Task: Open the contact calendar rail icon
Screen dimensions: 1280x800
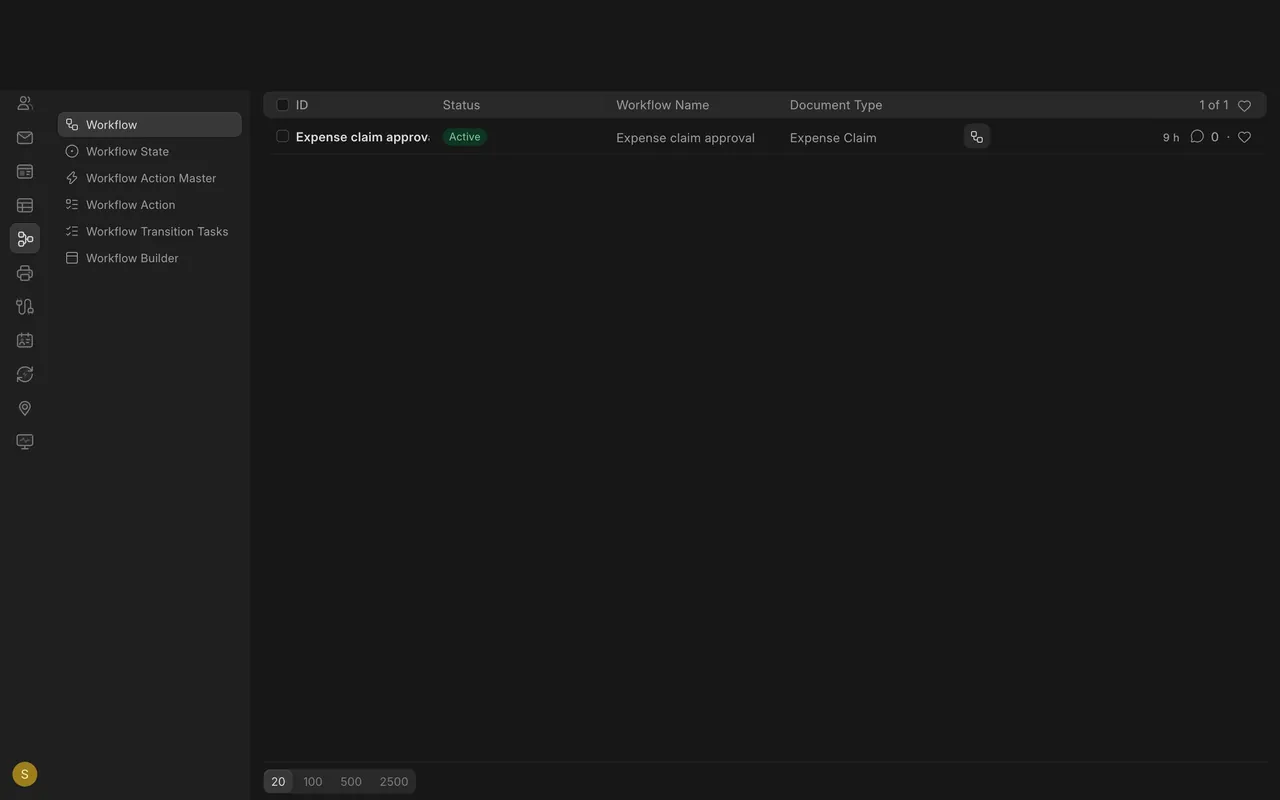Action: pyautogui.click(x=25, y=341)
